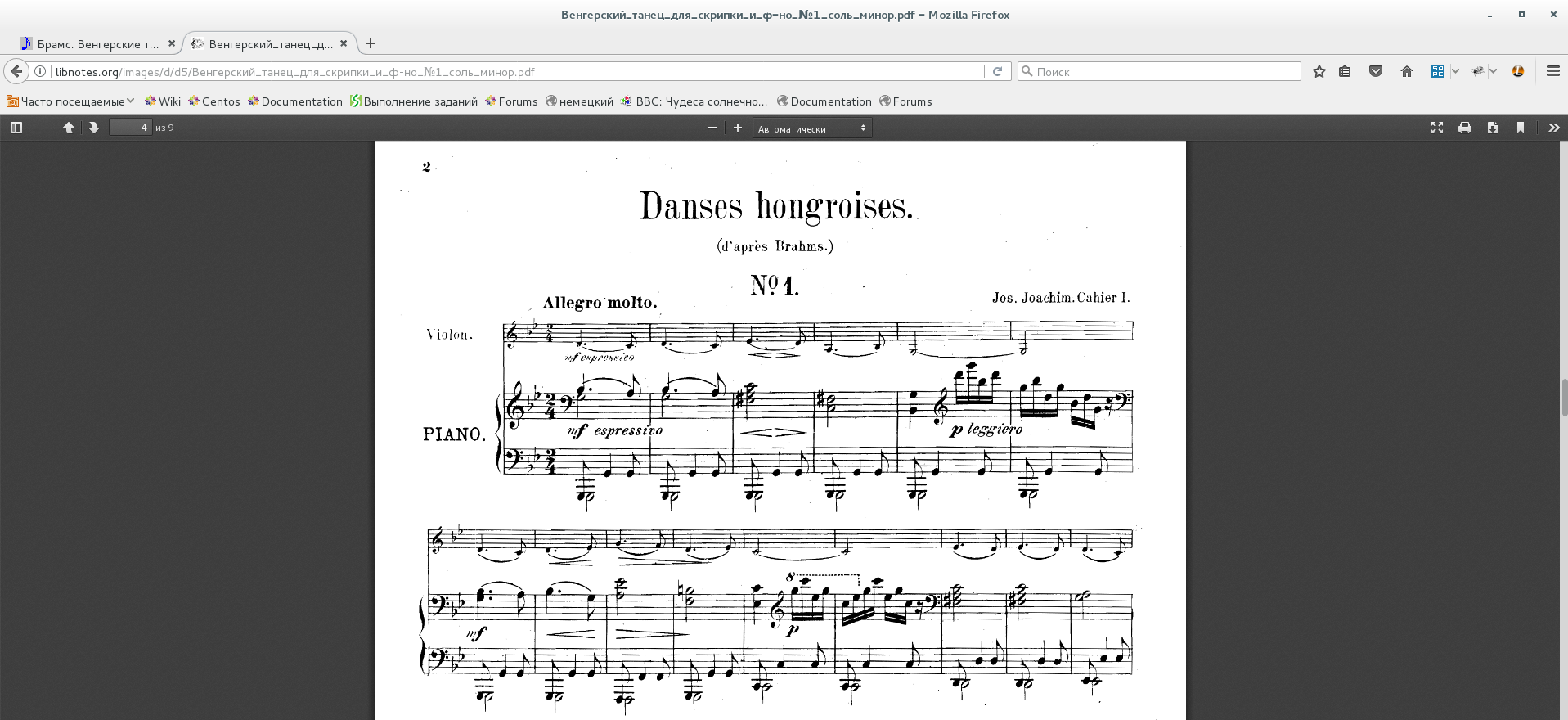Click the 'p leggiero' marking in the piano part
The width and height of the screenshot is (1568, 720).
pyautogui.click(x=986, y=429)
